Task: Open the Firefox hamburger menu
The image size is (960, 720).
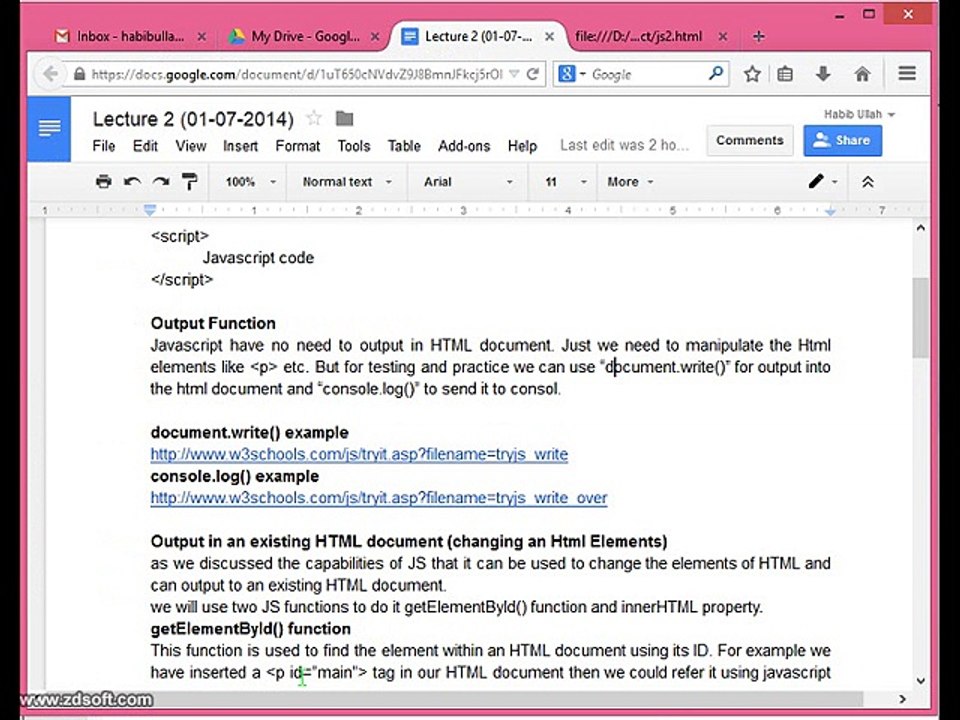Action: tap(907, 74)
